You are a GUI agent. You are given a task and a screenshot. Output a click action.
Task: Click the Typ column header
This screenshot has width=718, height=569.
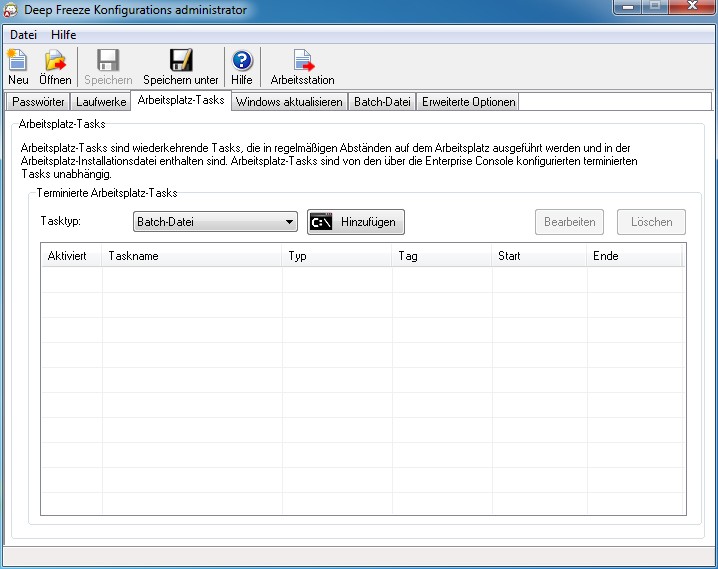point(337,256)
